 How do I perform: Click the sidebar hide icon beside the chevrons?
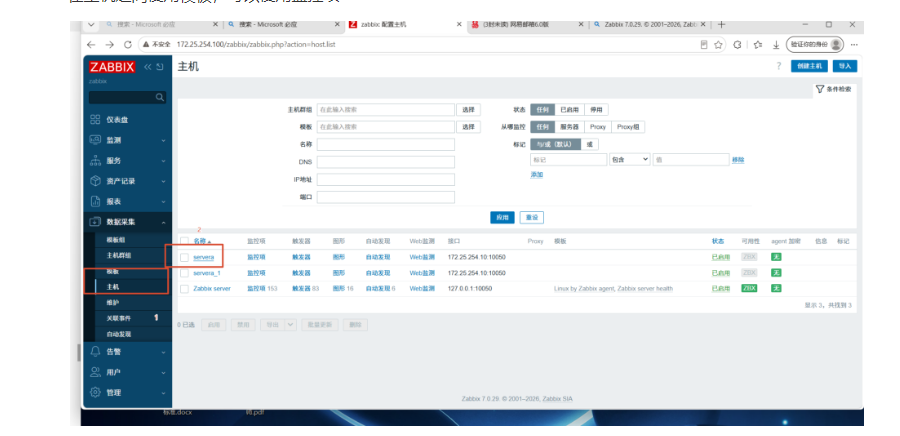(x=160, y=67)
